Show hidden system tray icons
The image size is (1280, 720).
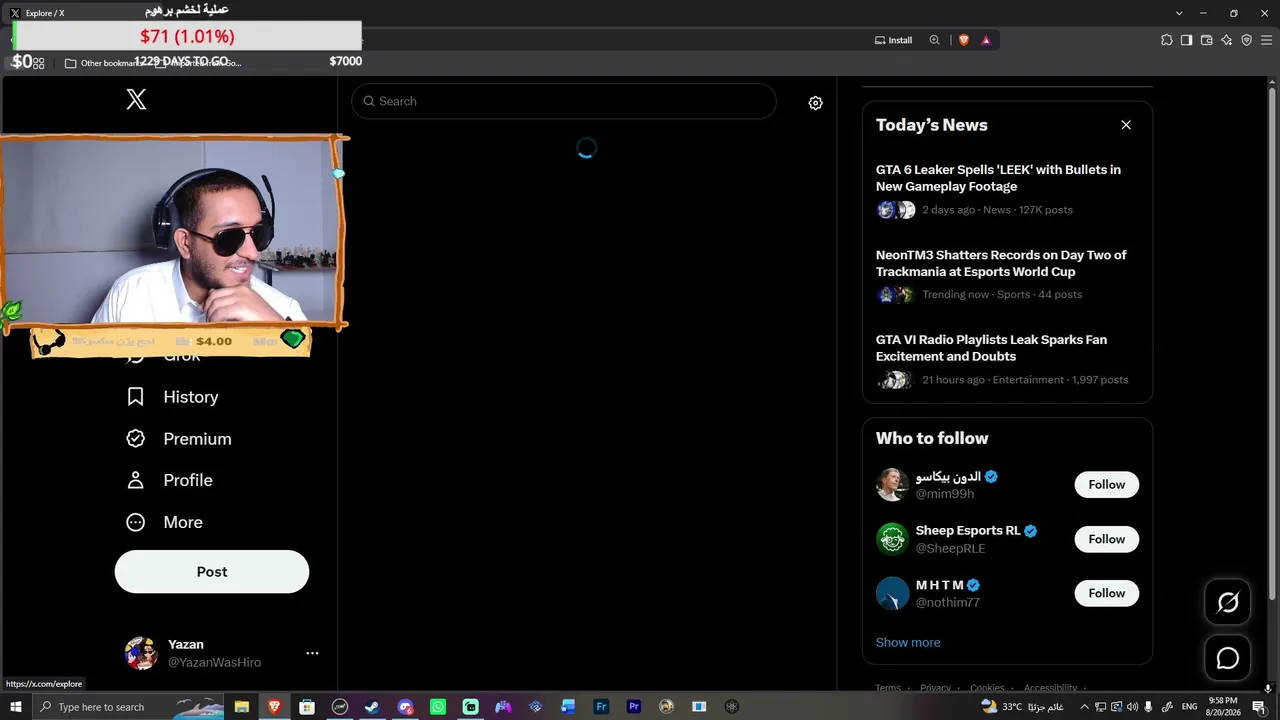click(1084, 707)
